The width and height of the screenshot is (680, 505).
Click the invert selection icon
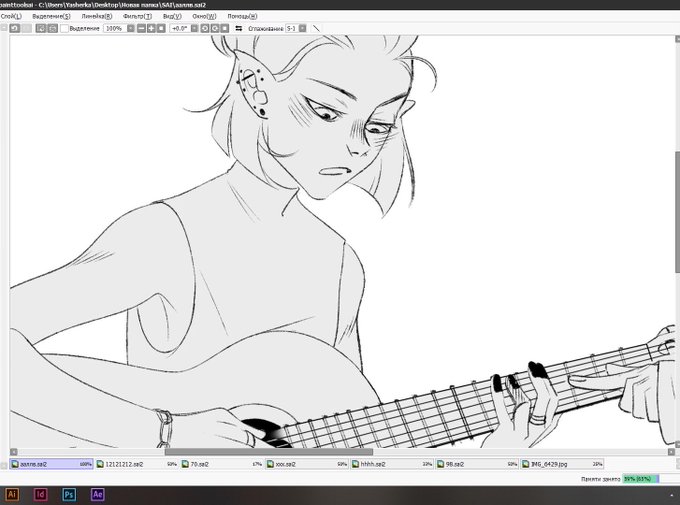(x=52, y=28)
